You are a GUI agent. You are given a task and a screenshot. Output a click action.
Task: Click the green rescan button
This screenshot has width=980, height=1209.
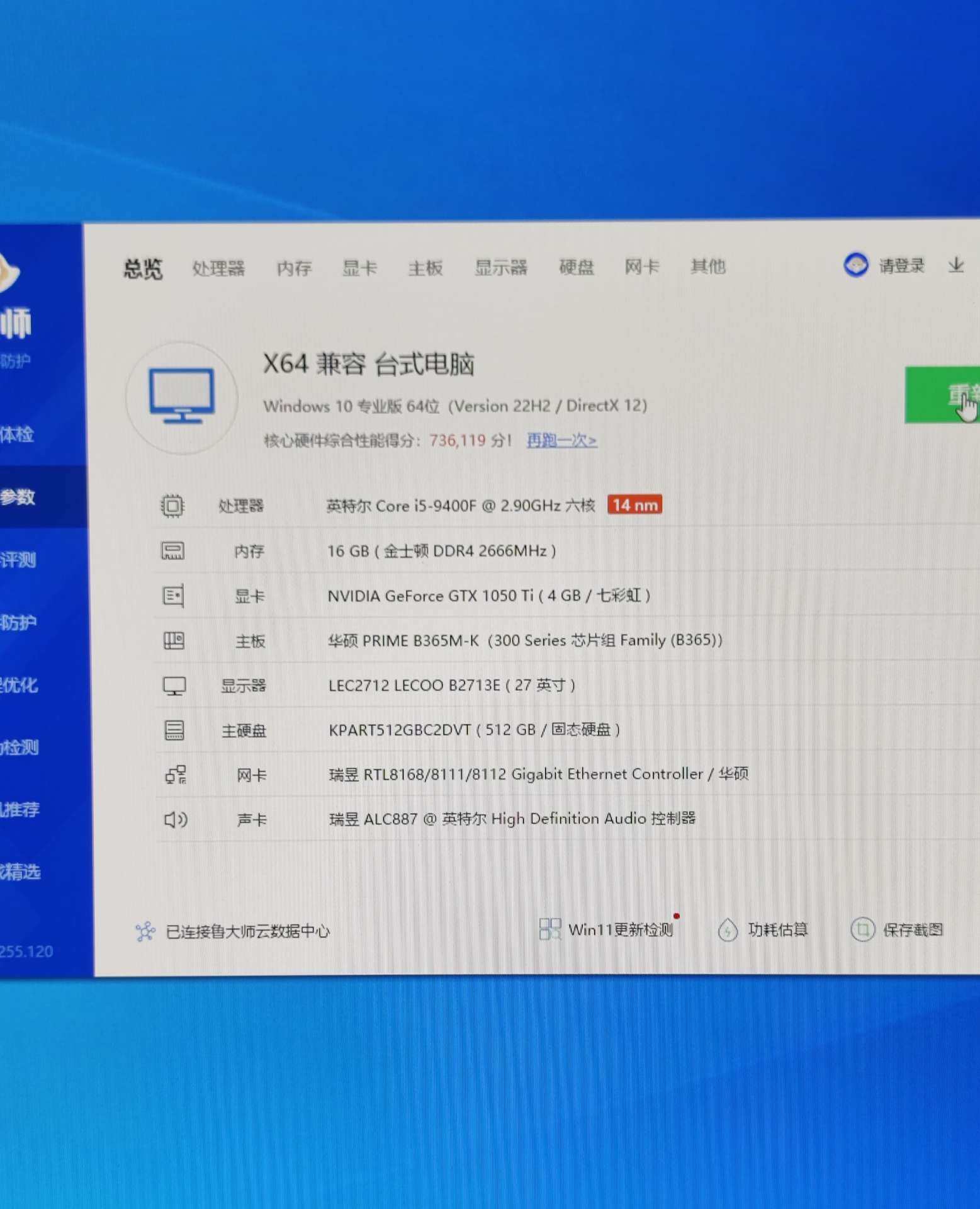942,395
